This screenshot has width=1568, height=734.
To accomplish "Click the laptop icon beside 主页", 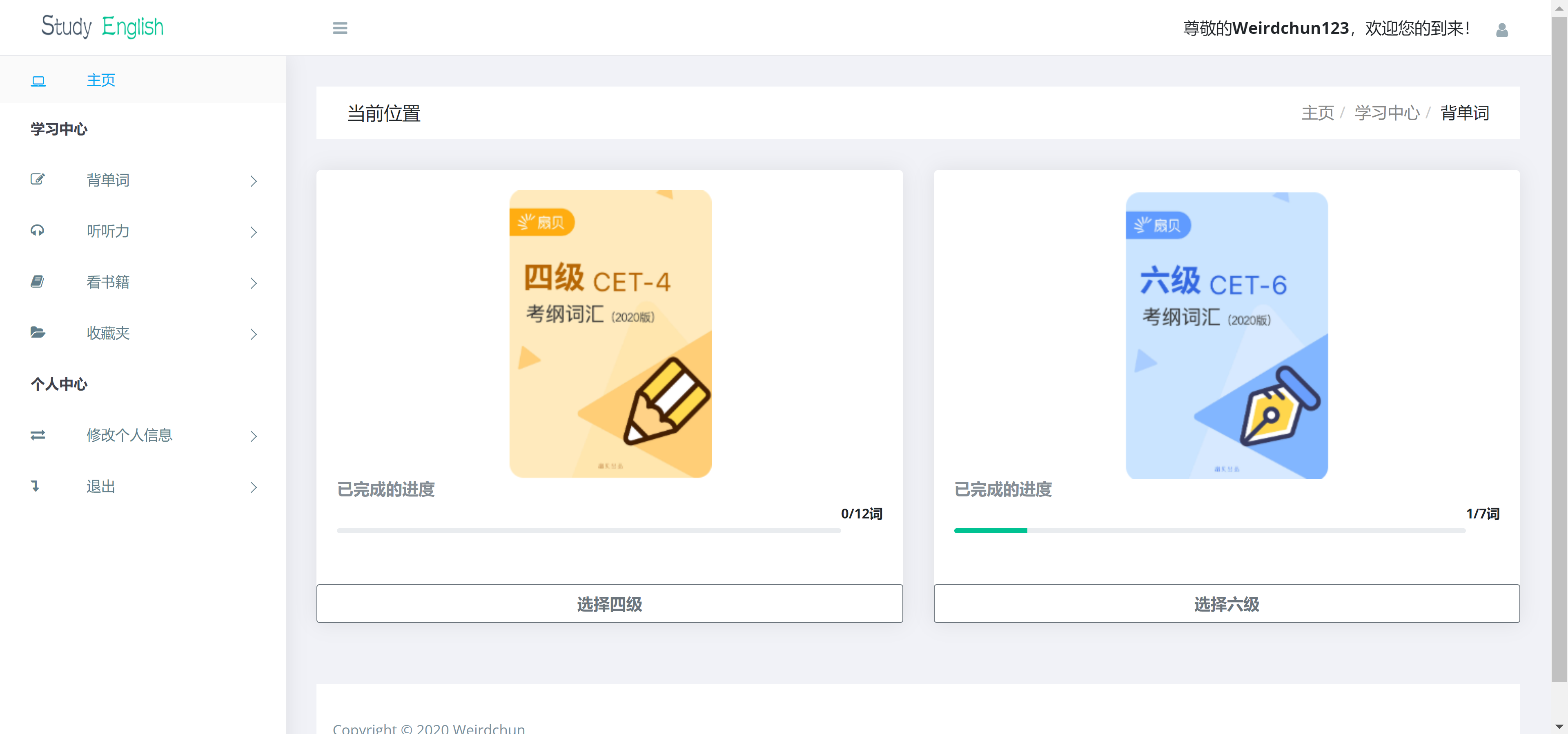I will point(38,80).
